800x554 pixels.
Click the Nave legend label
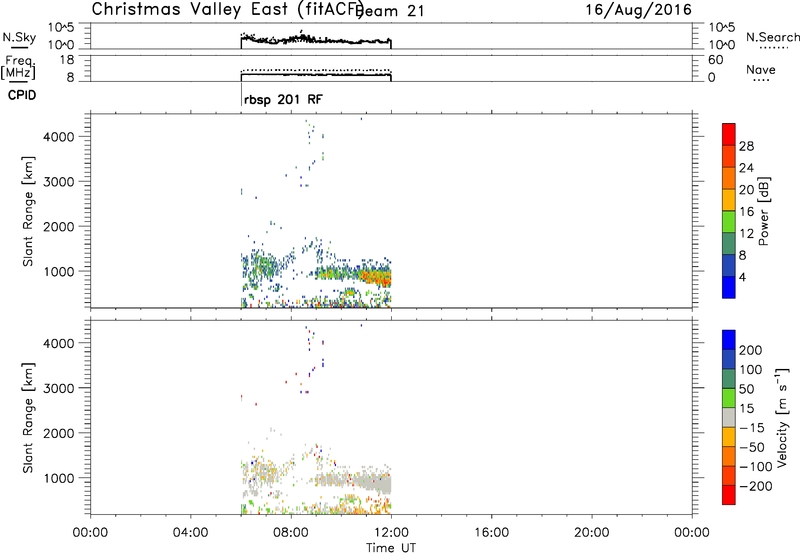point(760,70)
